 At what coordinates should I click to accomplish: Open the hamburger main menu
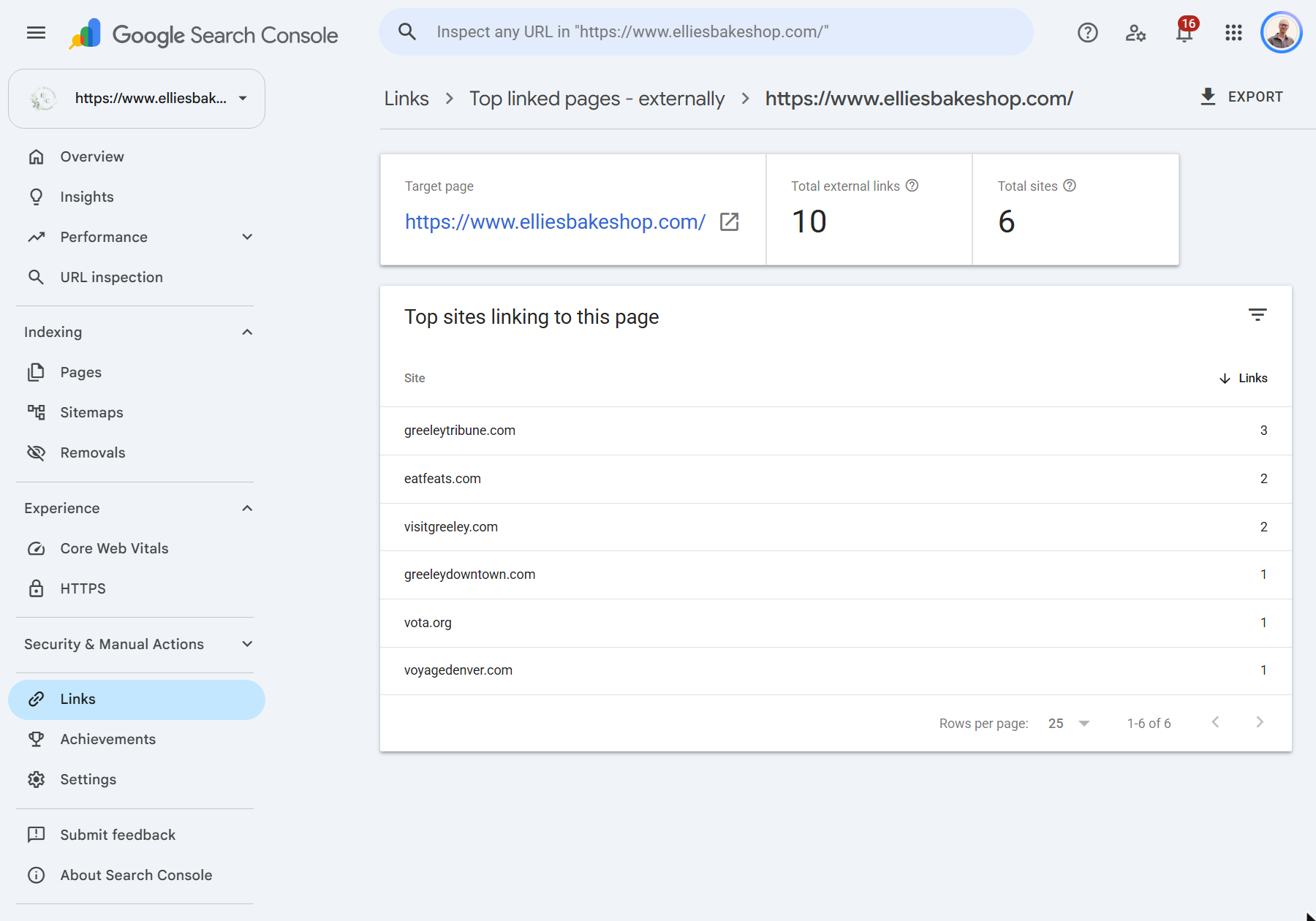[x=36, y=33]
